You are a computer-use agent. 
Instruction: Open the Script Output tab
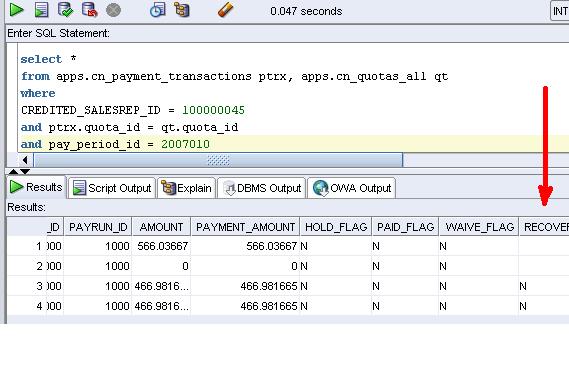pyautogui.click(x=112, y=188)
